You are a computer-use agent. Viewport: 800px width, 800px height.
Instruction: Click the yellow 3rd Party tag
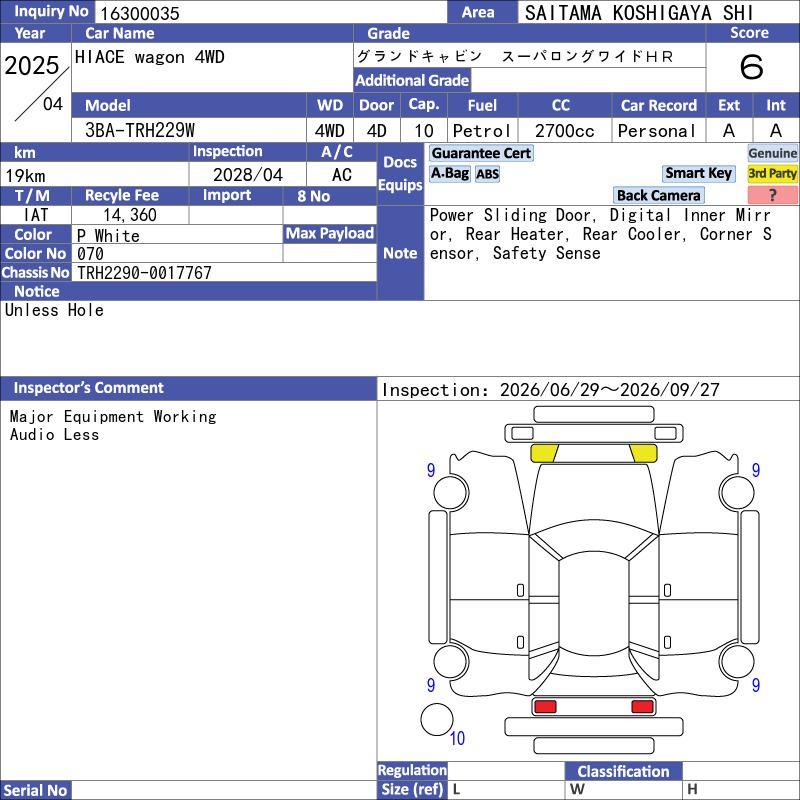pyautogui.click(x=772, y=173)
